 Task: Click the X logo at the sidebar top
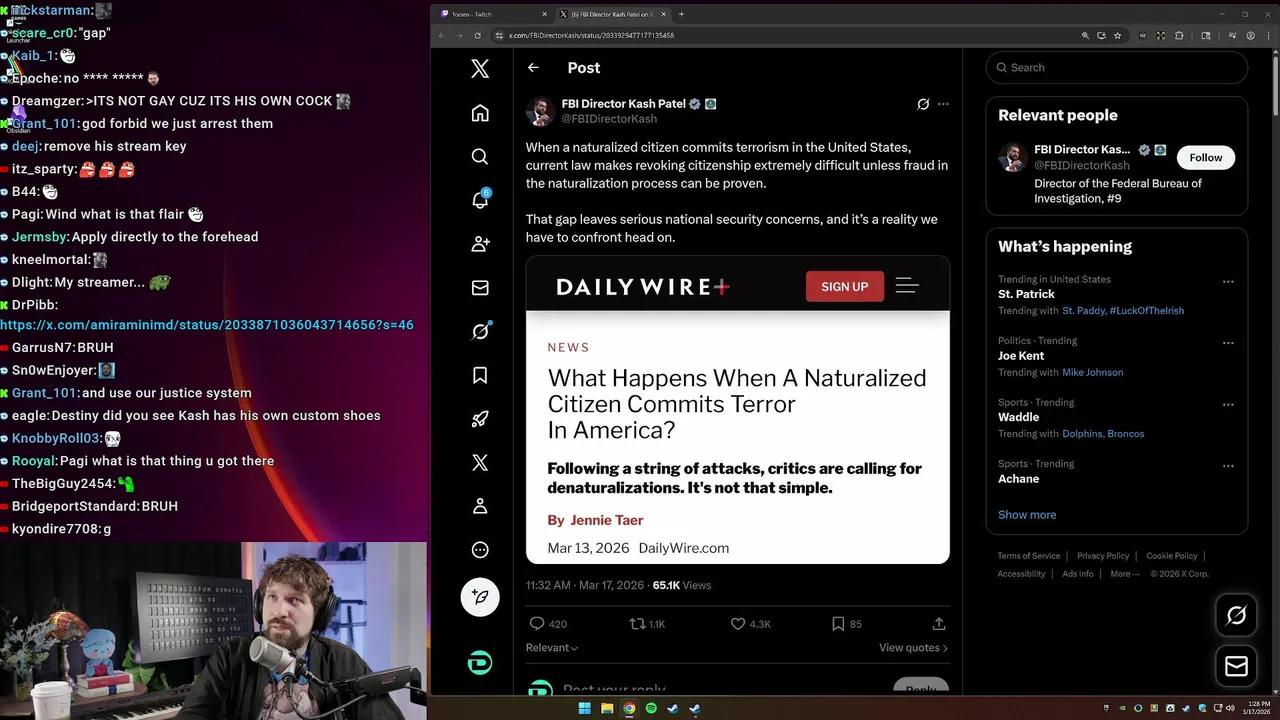click(480, 68)
